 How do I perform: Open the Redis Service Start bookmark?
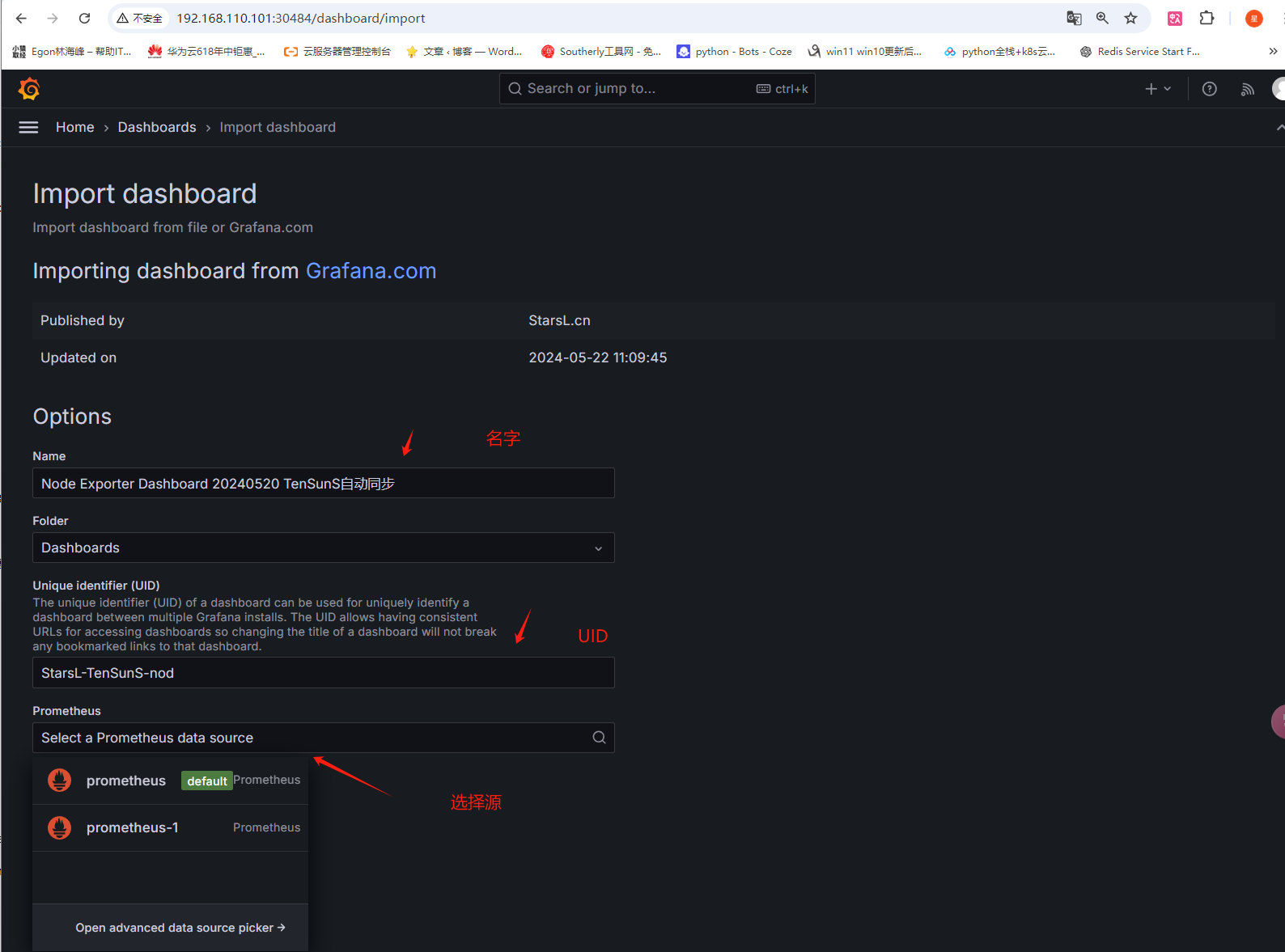pos(1139,51)
